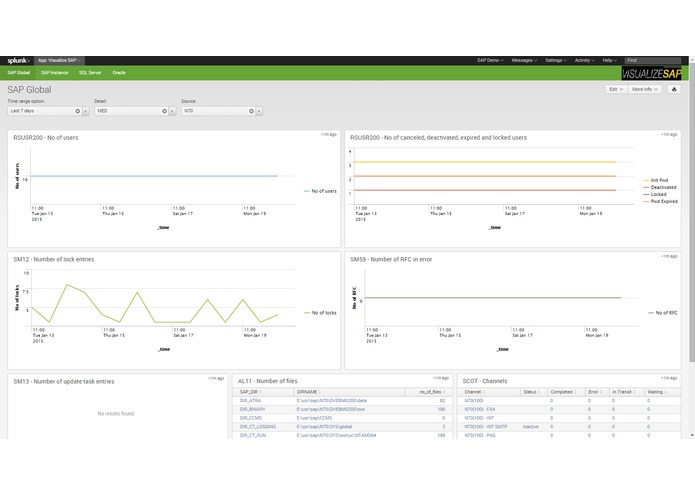Toggle Pwd Expired legend entry
695x494 pixels.
click(660, 202)
